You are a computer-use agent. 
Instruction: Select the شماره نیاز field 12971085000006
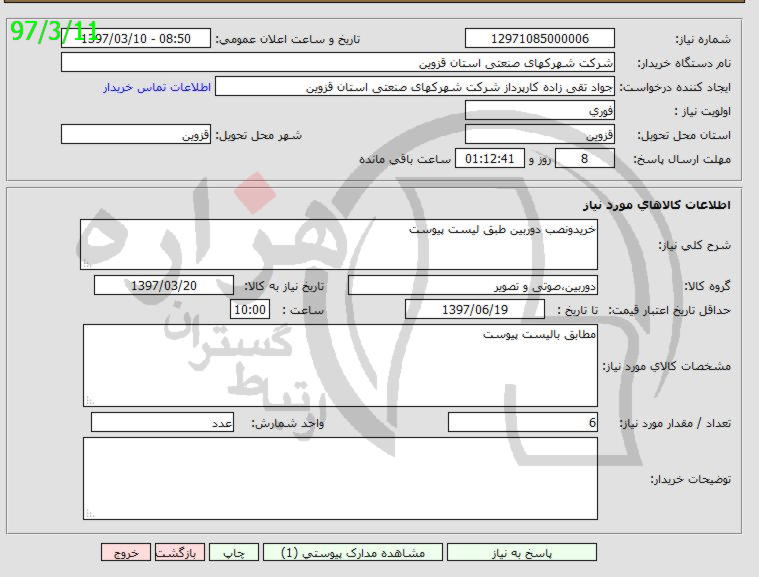540,38
